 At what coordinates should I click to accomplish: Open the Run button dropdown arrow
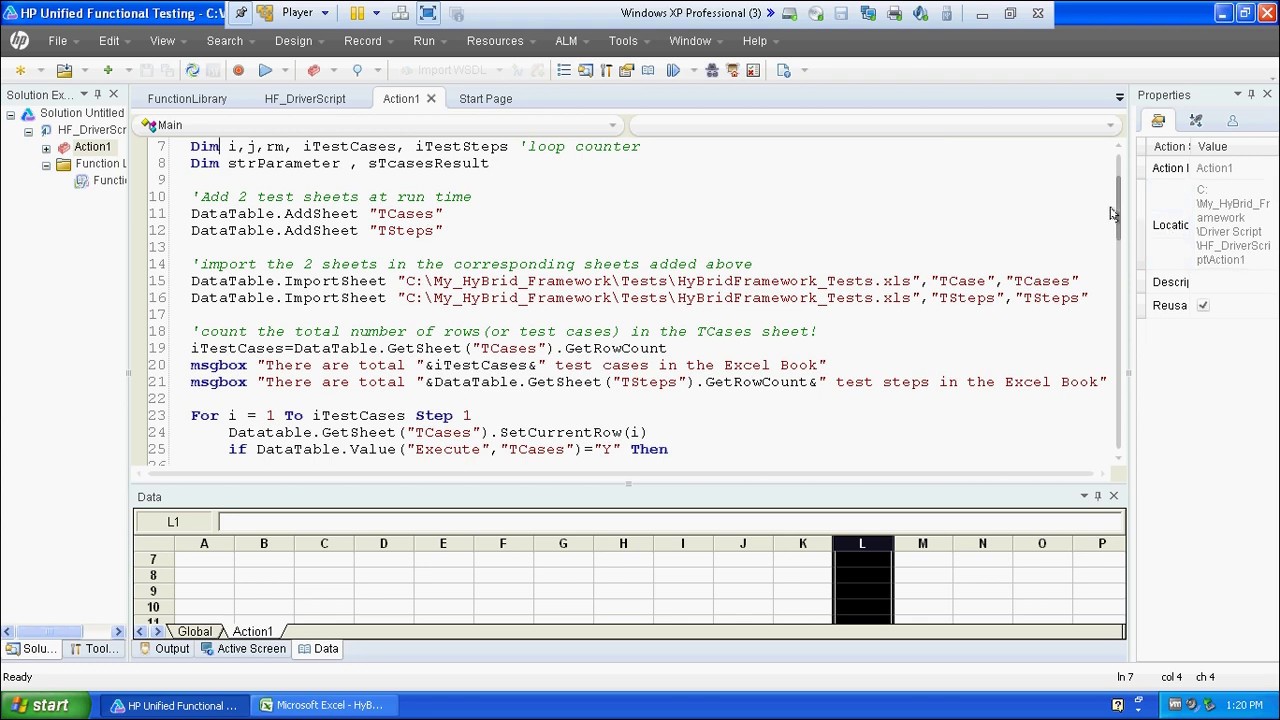point(284,70)
